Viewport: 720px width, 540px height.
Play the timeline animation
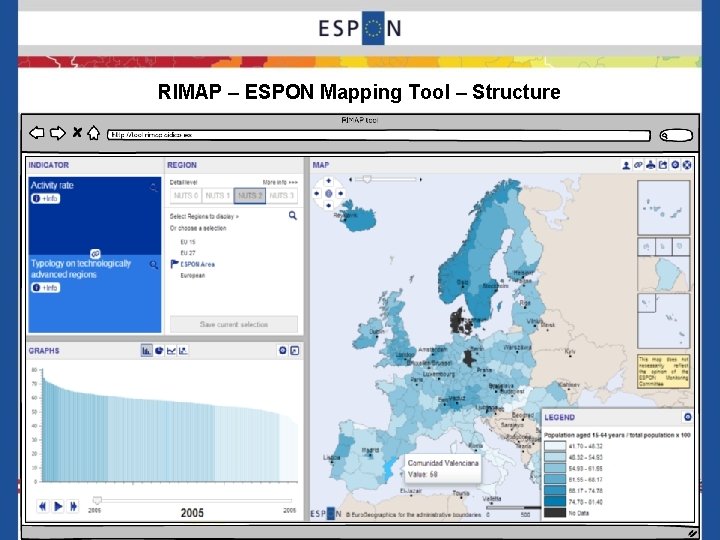tap(58, 506)
